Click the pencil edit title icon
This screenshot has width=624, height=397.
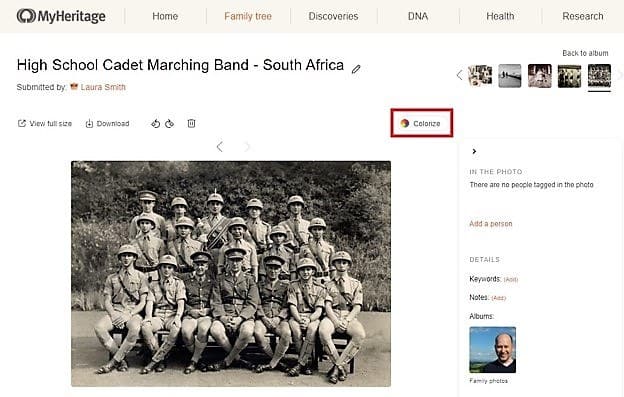[356, 69]
